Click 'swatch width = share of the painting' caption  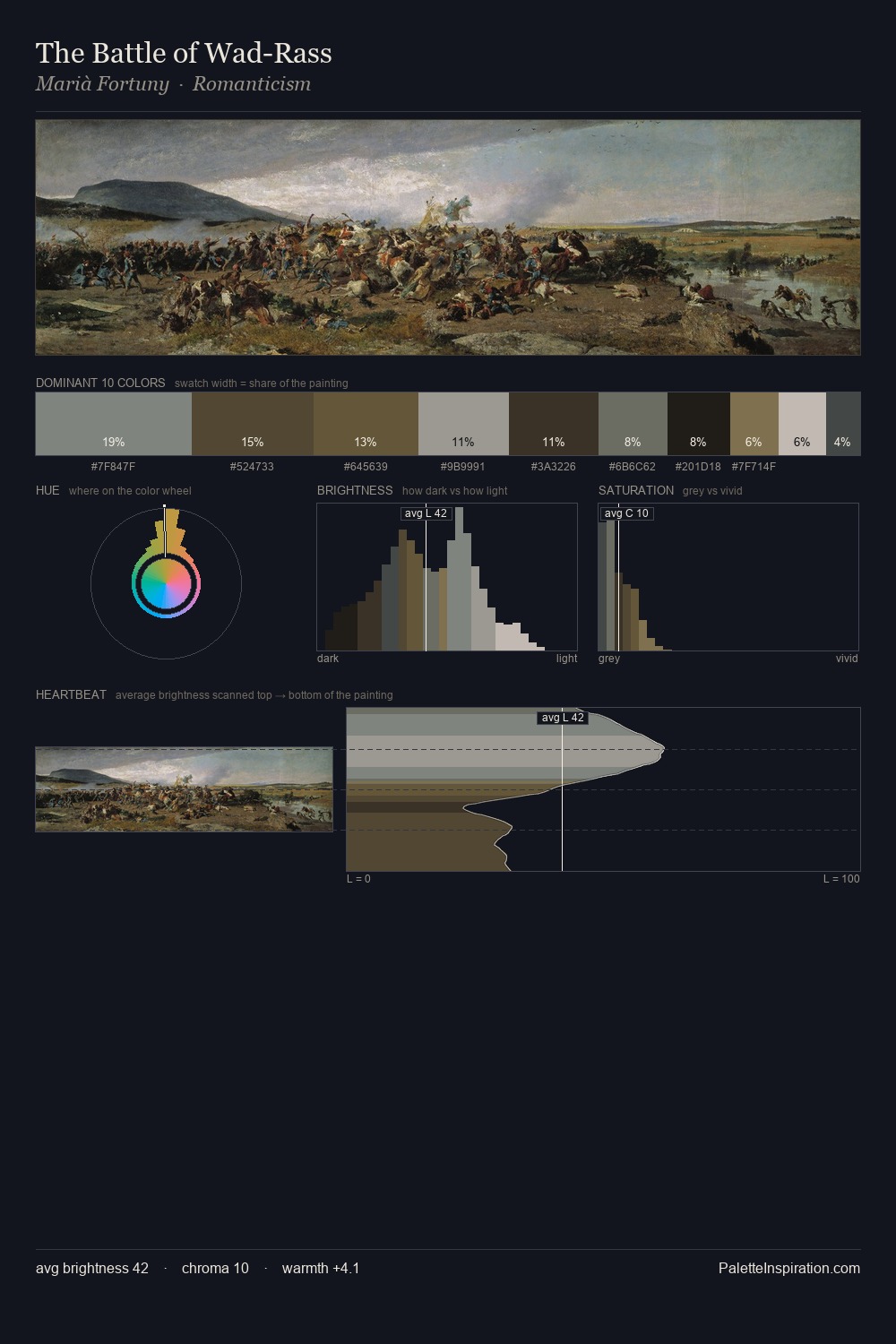[x=262, y=383]
